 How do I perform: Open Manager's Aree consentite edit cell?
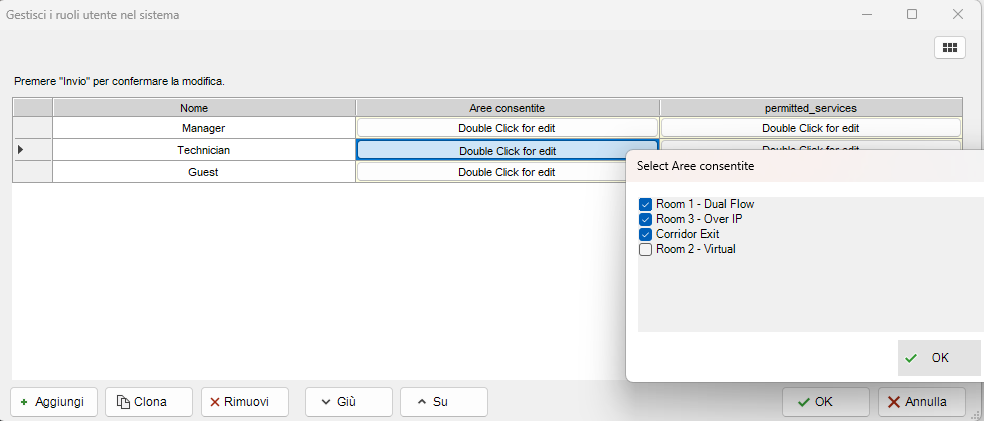click(506, 128)
